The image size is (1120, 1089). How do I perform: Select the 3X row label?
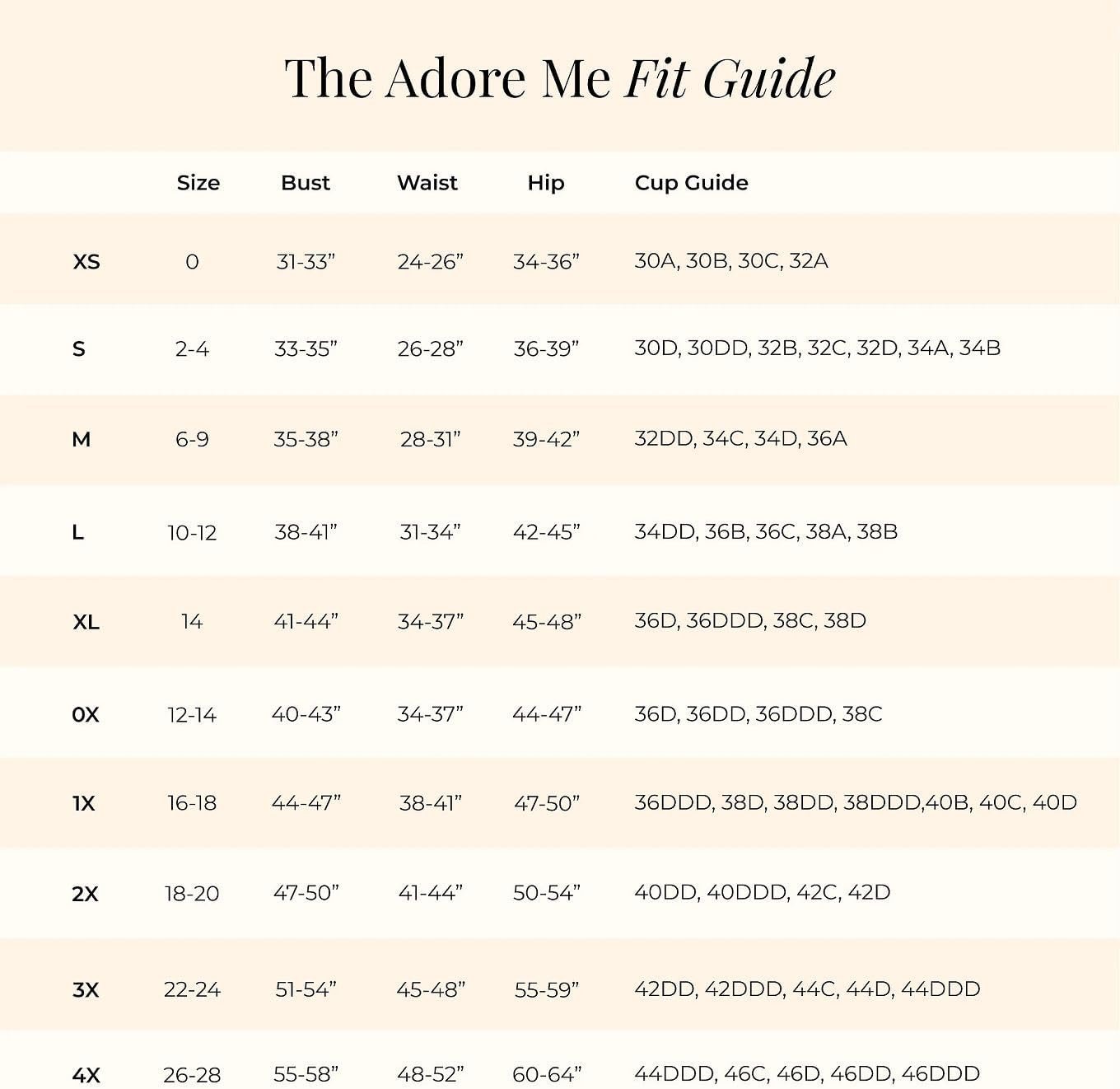pos(85,990)
